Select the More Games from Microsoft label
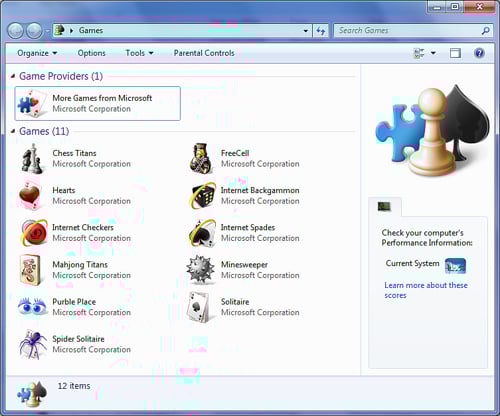 (102, 98)
